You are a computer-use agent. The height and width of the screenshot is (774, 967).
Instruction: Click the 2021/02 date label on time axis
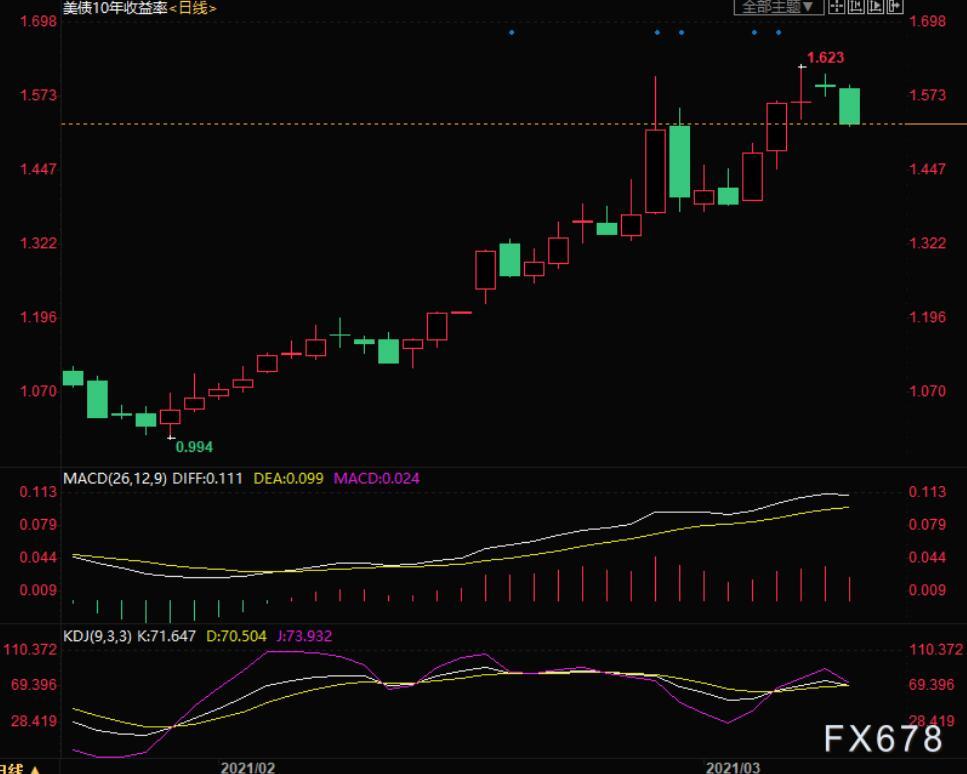[247, 767]
